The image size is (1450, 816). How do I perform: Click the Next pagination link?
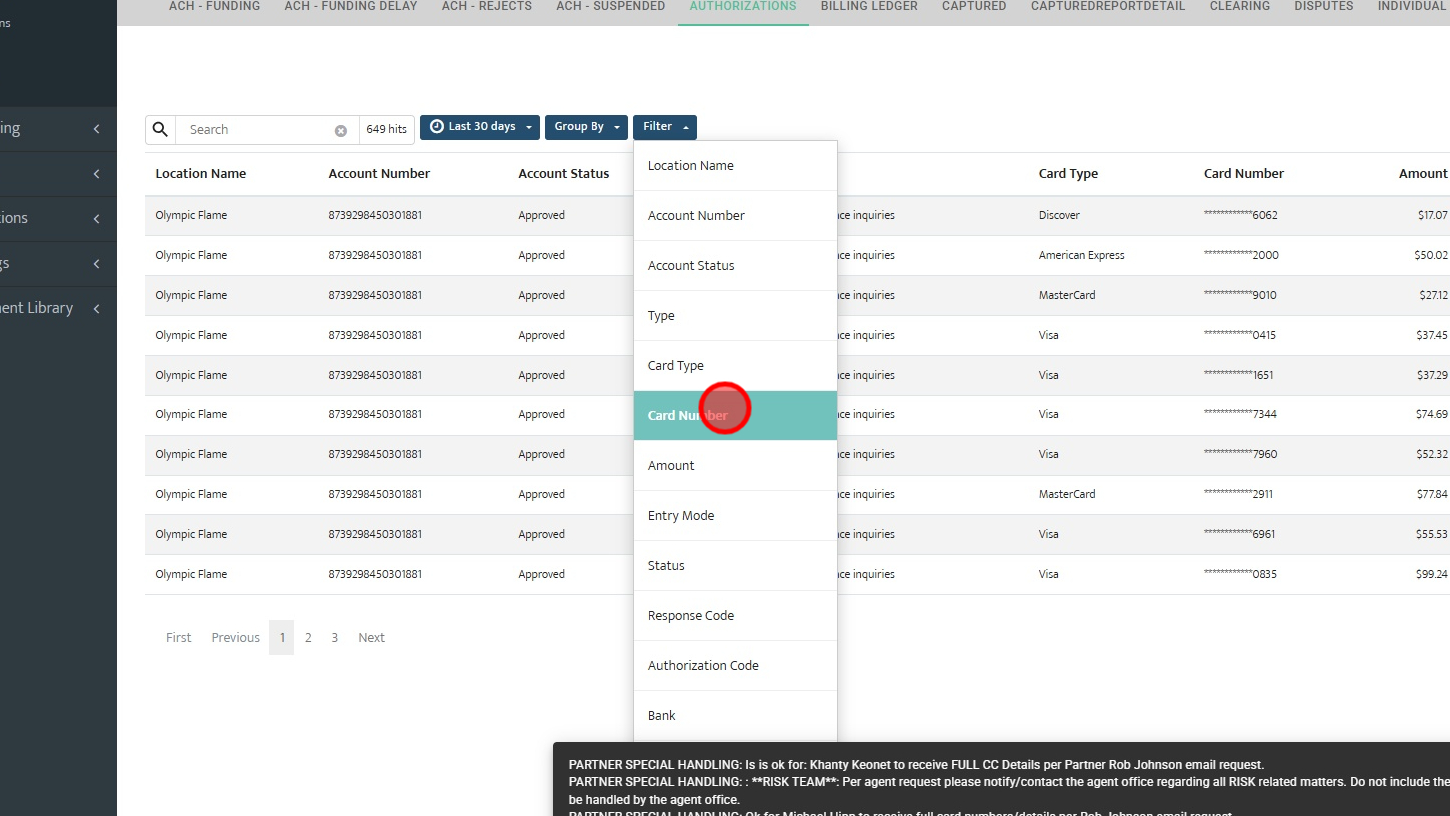tap(371, 637)
